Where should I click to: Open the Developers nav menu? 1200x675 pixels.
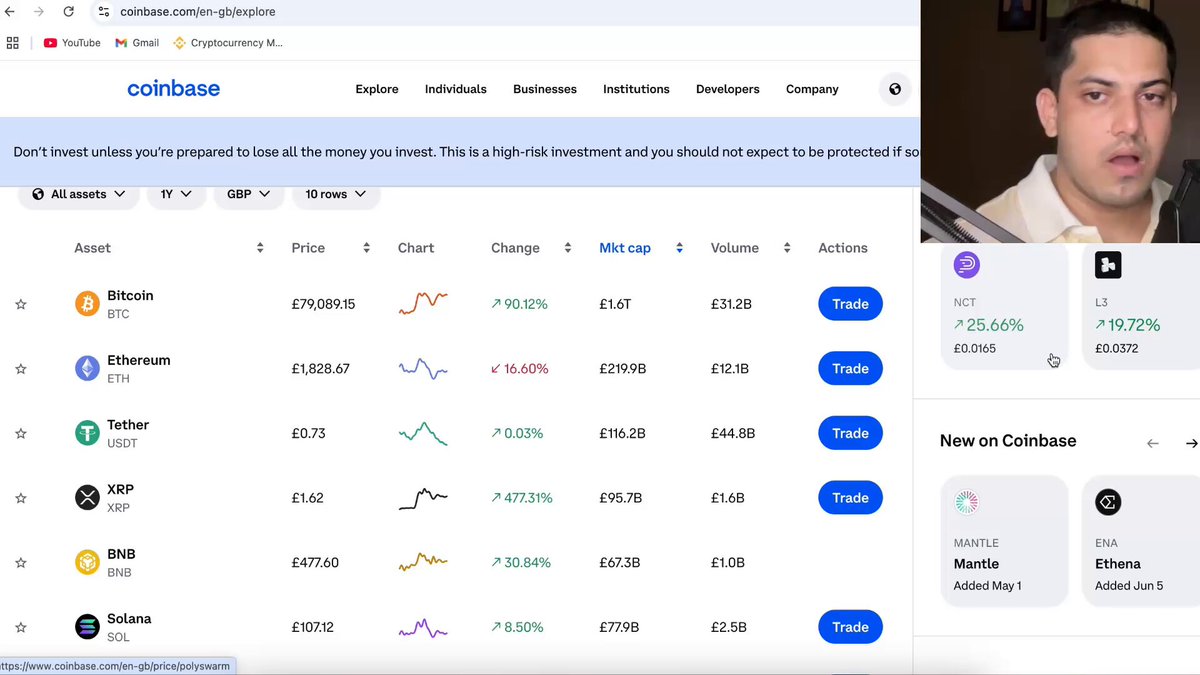(728, 89)
